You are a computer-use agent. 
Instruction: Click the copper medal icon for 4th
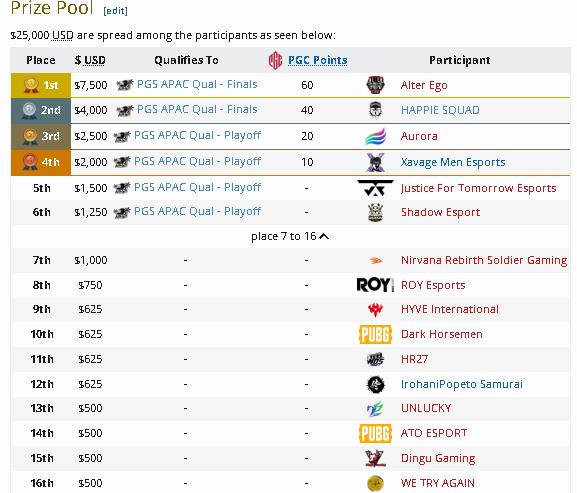[30, 162]
